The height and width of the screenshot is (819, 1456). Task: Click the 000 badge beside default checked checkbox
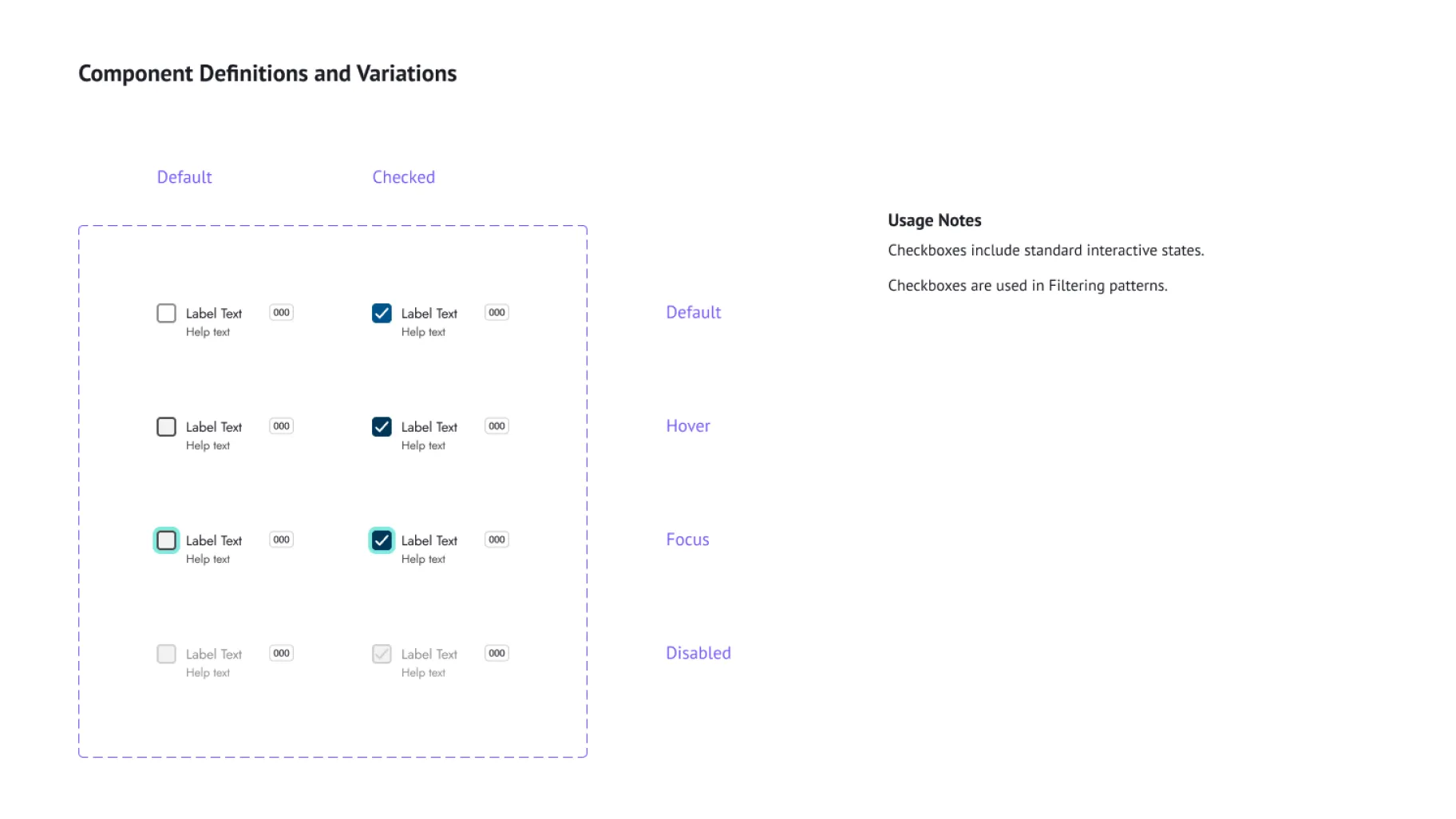[x=497, y=312]
